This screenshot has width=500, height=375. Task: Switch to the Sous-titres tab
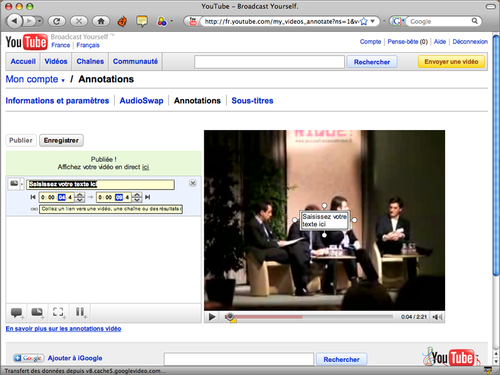(252, 101)
